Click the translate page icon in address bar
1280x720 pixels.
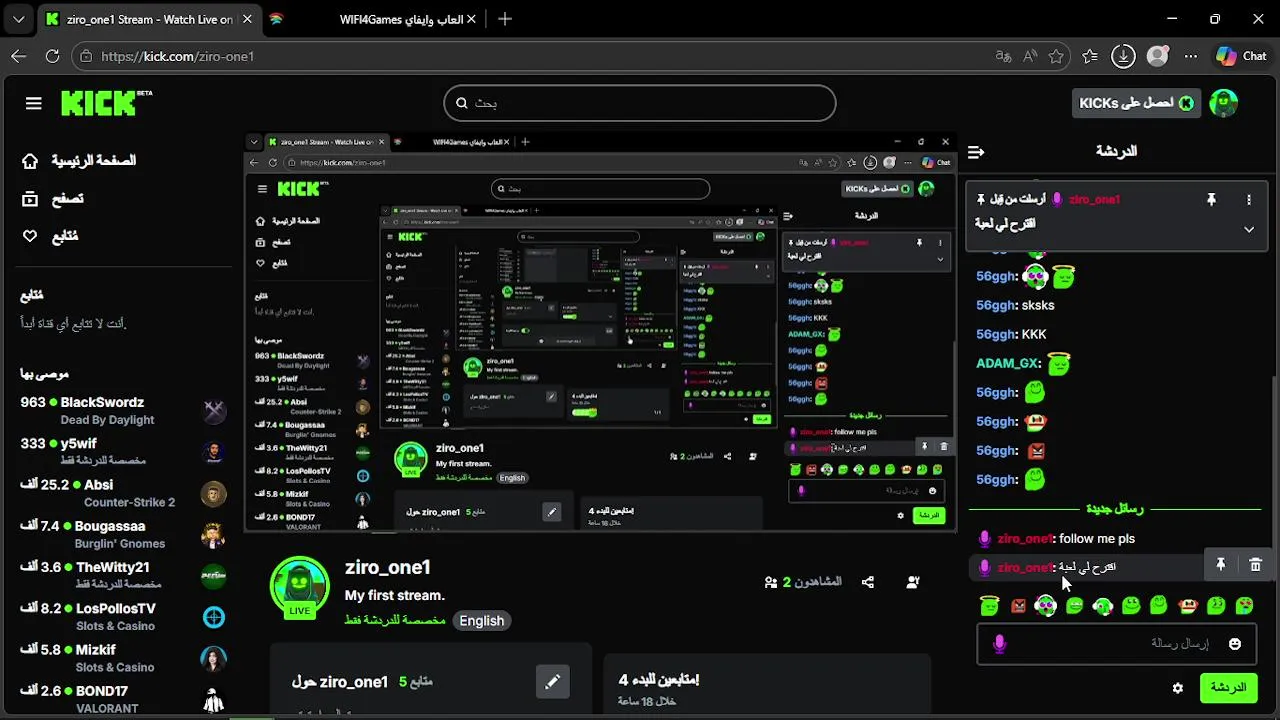(x=1003, y=56)
